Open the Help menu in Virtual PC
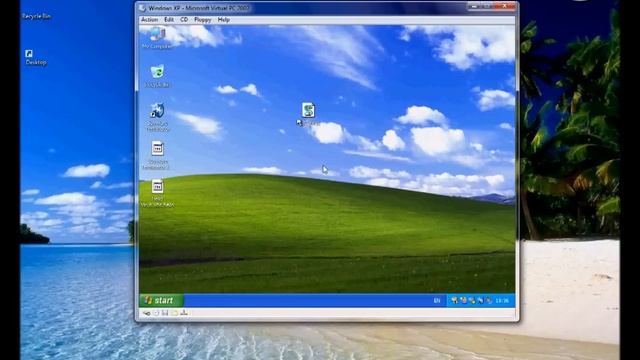Viewport: 640px width, 360px height. [x=223, y=20]
